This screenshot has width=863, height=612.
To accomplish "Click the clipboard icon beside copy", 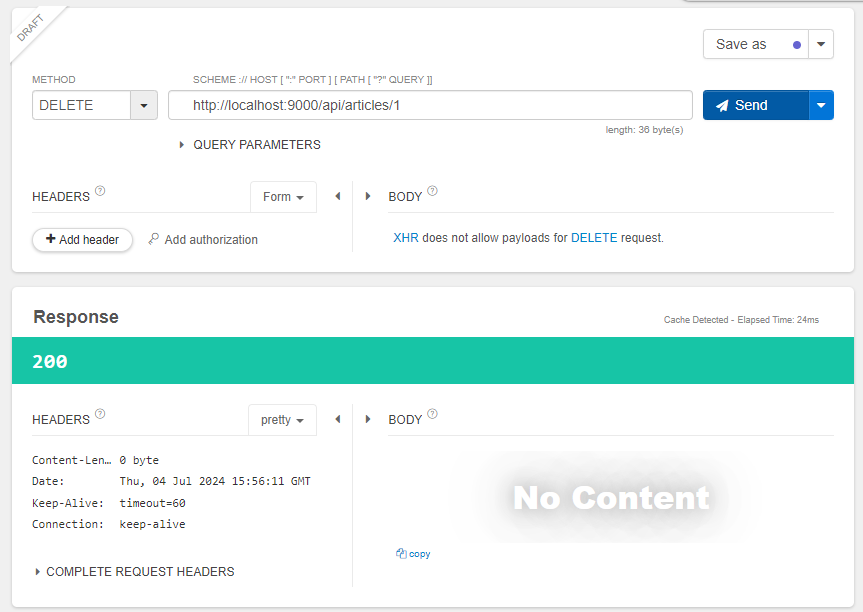I will 401,553.
